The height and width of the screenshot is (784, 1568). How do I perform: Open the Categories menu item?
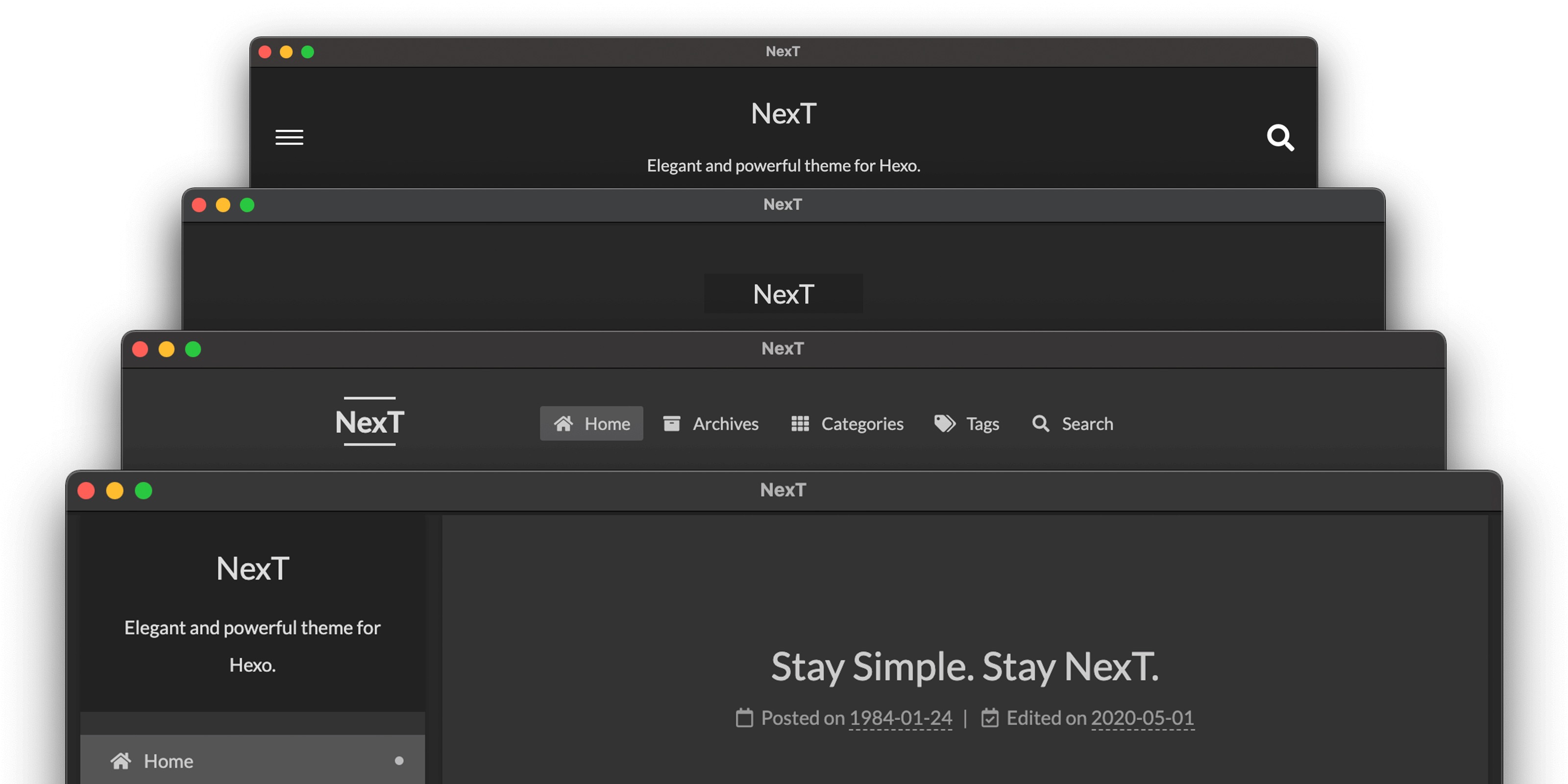tap(862, 424)
